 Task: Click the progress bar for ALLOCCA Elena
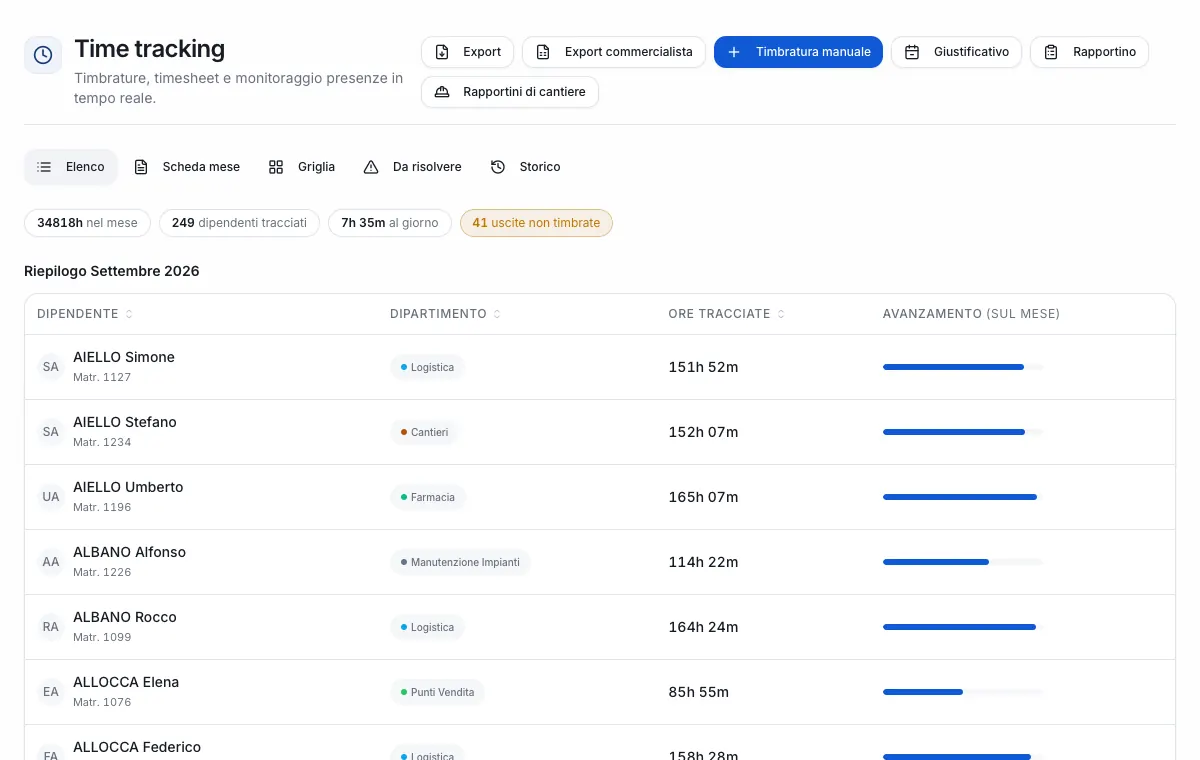pyautogui.click(x=963, y=692)
